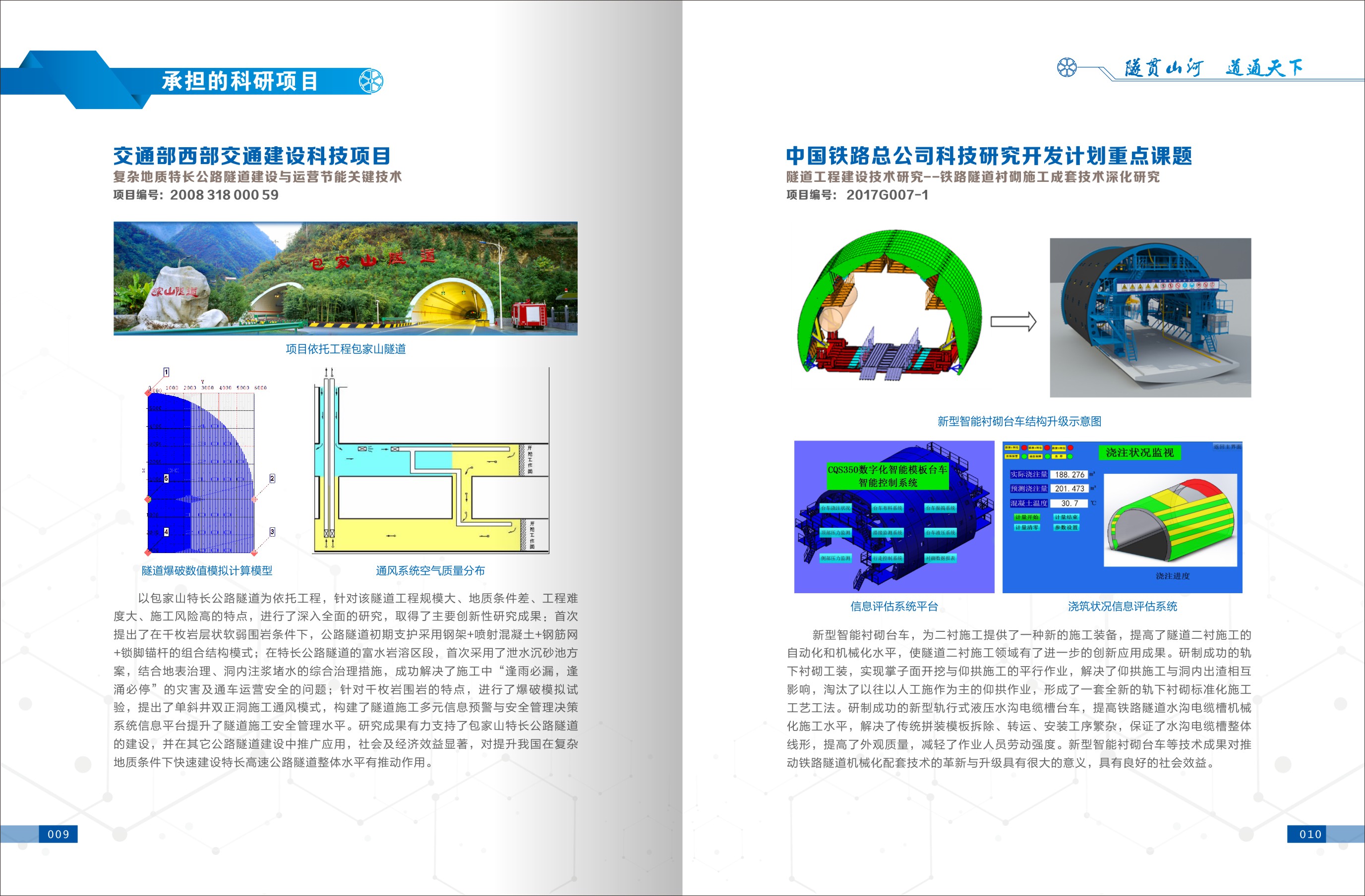Click the red indicator beside 搭接1到位
This screenshot has width=1365, height=896.
tap(1024, 448)
